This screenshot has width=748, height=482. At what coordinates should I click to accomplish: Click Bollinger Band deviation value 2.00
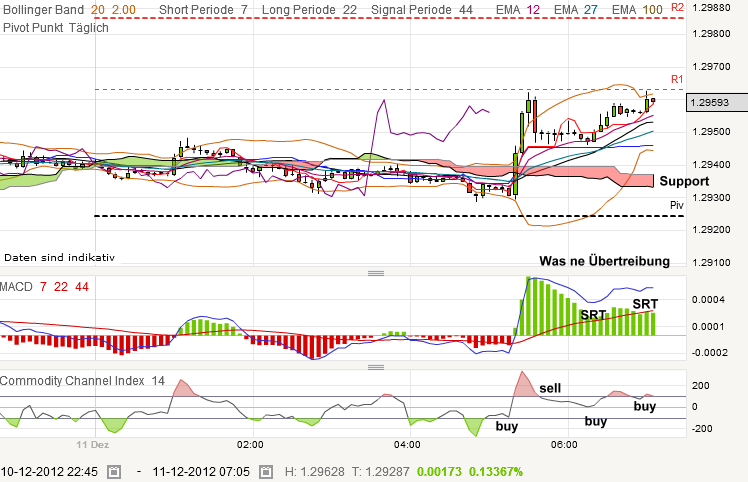(x=124, y=10)
